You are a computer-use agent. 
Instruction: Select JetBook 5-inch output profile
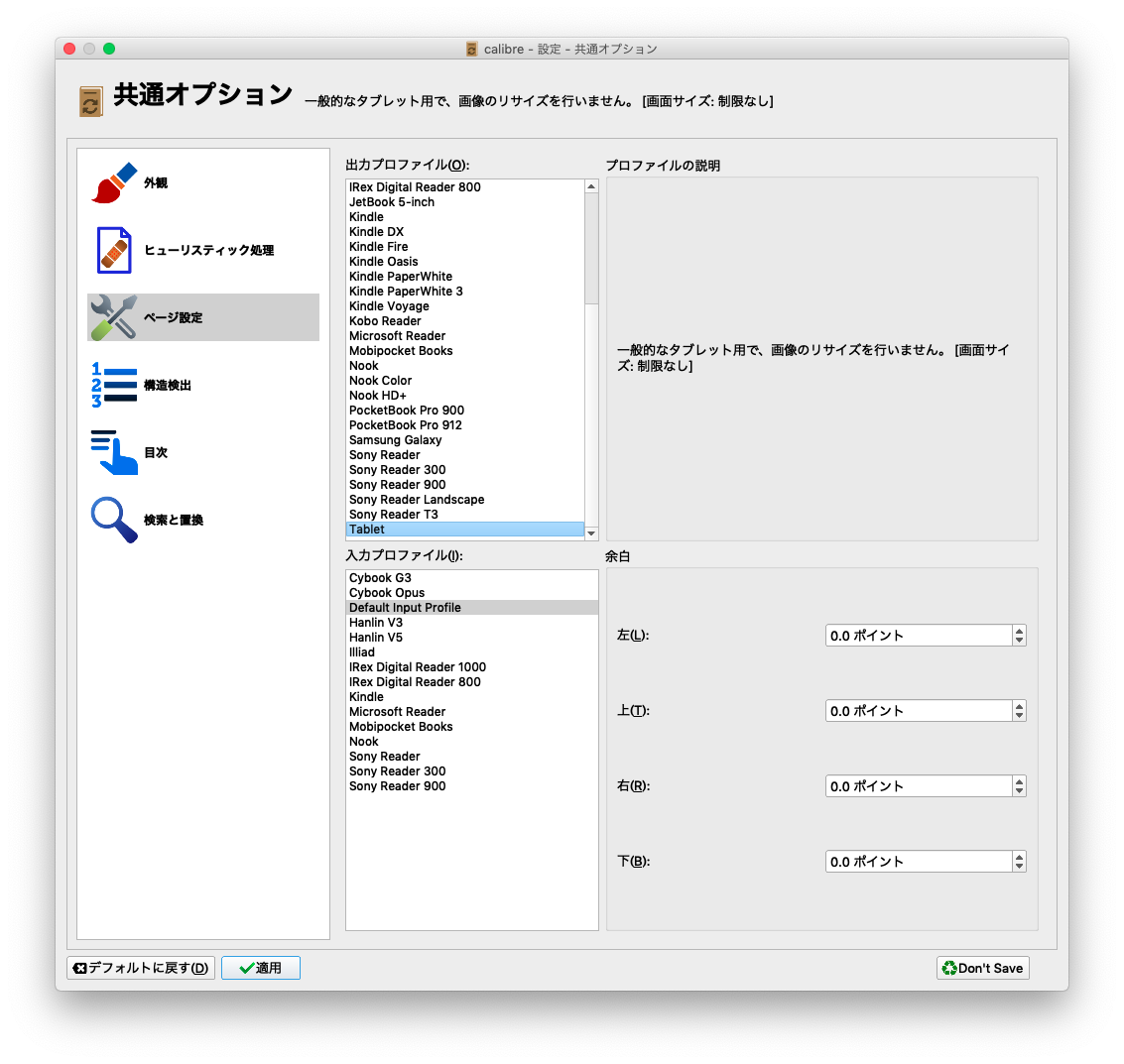465,202
